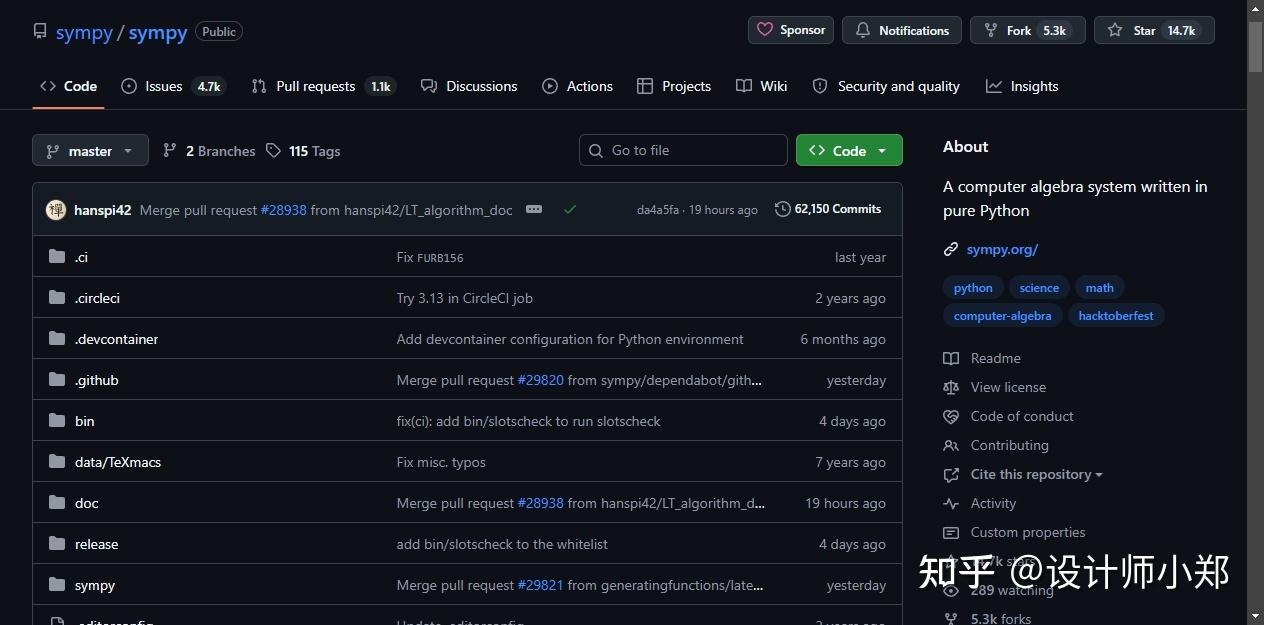Click the license scale icon
The image size is (1264, 625).
pyautogui.click(x=951, y=387)
